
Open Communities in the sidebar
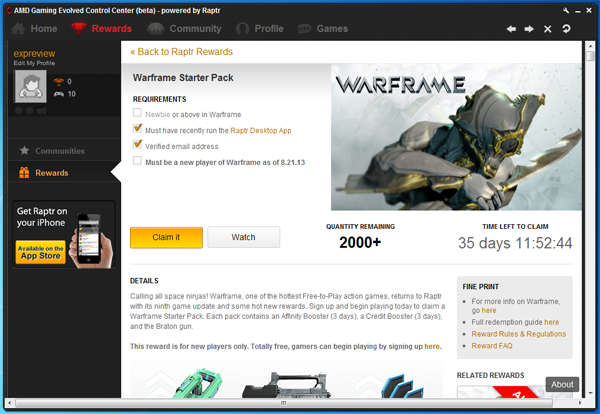(52, 151)
